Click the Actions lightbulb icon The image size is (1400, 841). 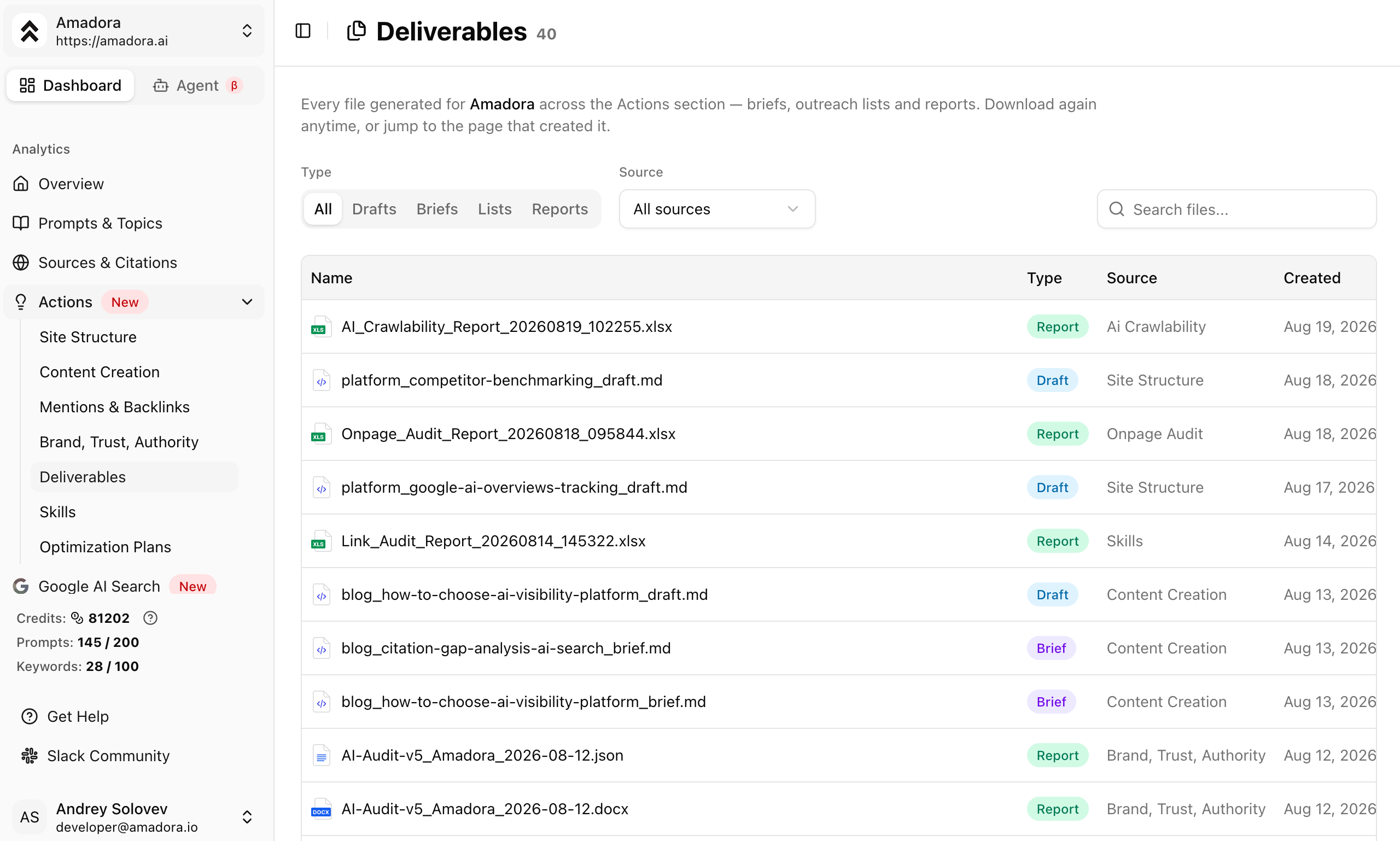tap(21, 301)
